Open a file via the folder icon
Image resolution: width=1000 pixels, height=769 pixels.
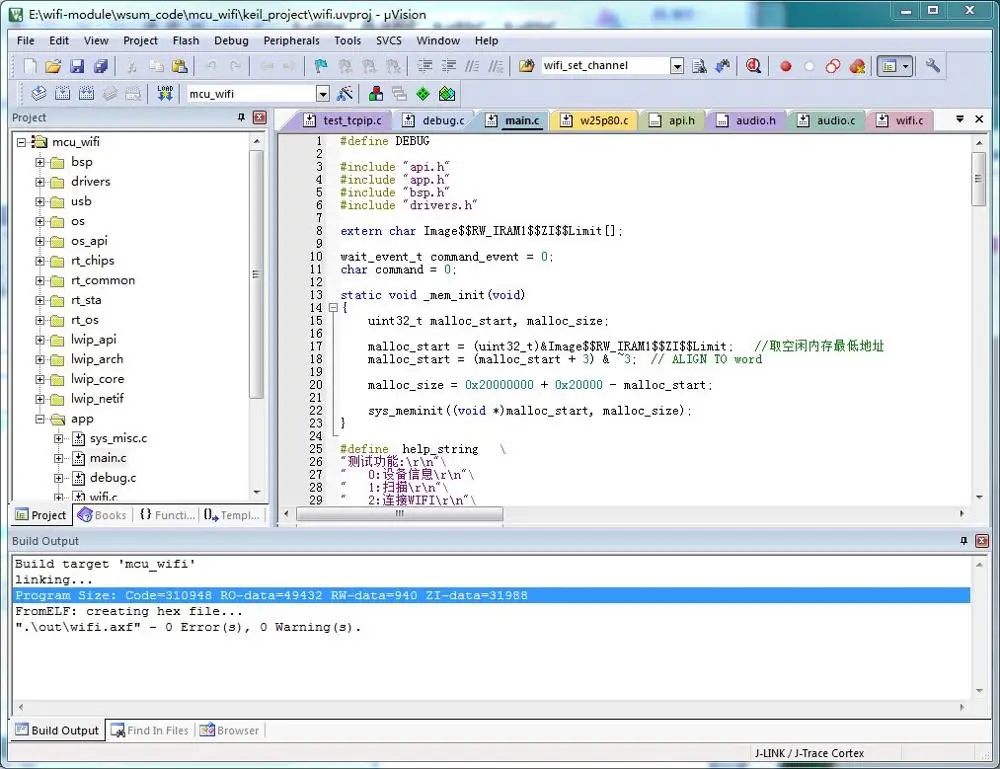click(54, 66)
